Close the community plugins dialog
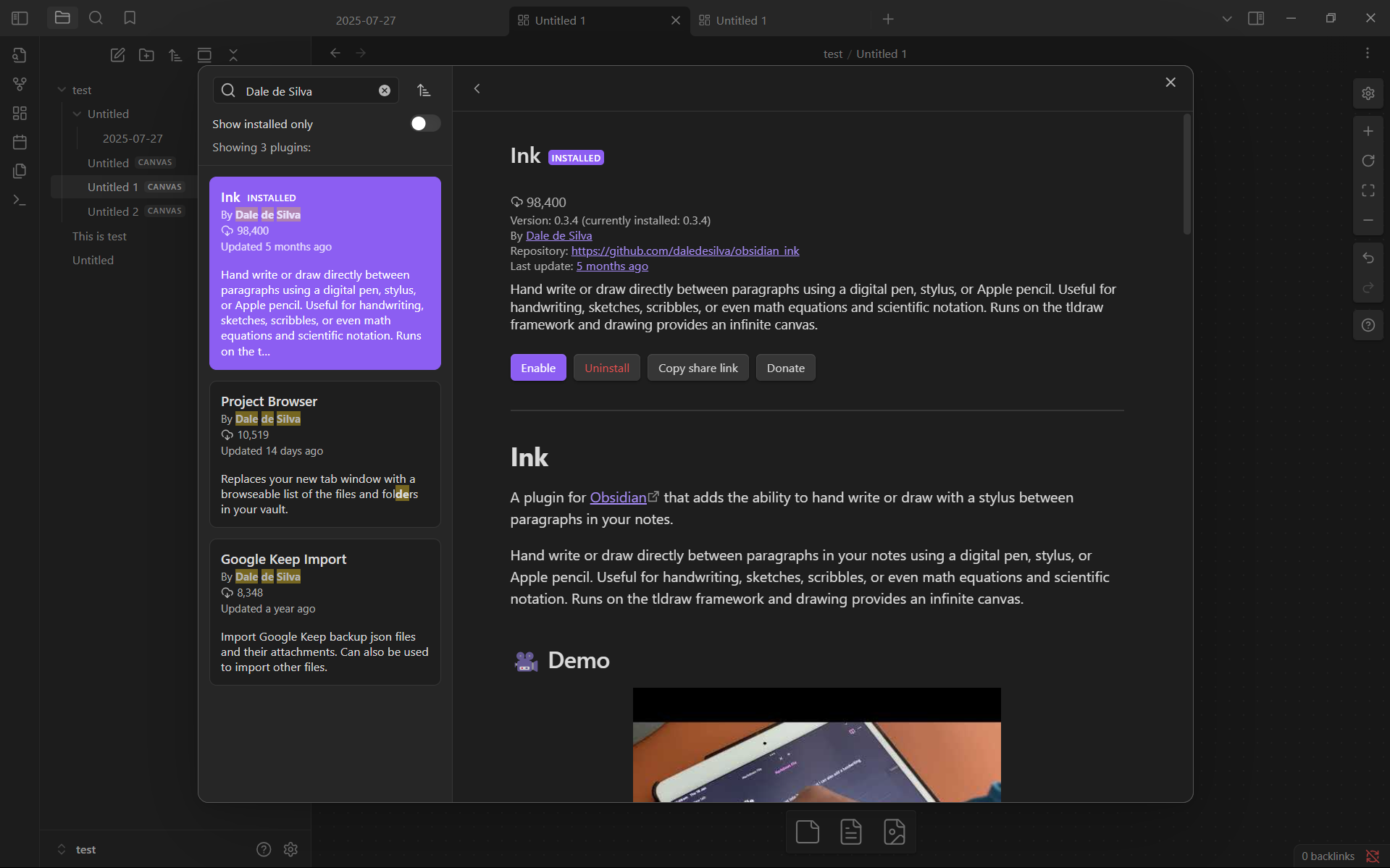1390x868 pixels. pos(1170,83)
